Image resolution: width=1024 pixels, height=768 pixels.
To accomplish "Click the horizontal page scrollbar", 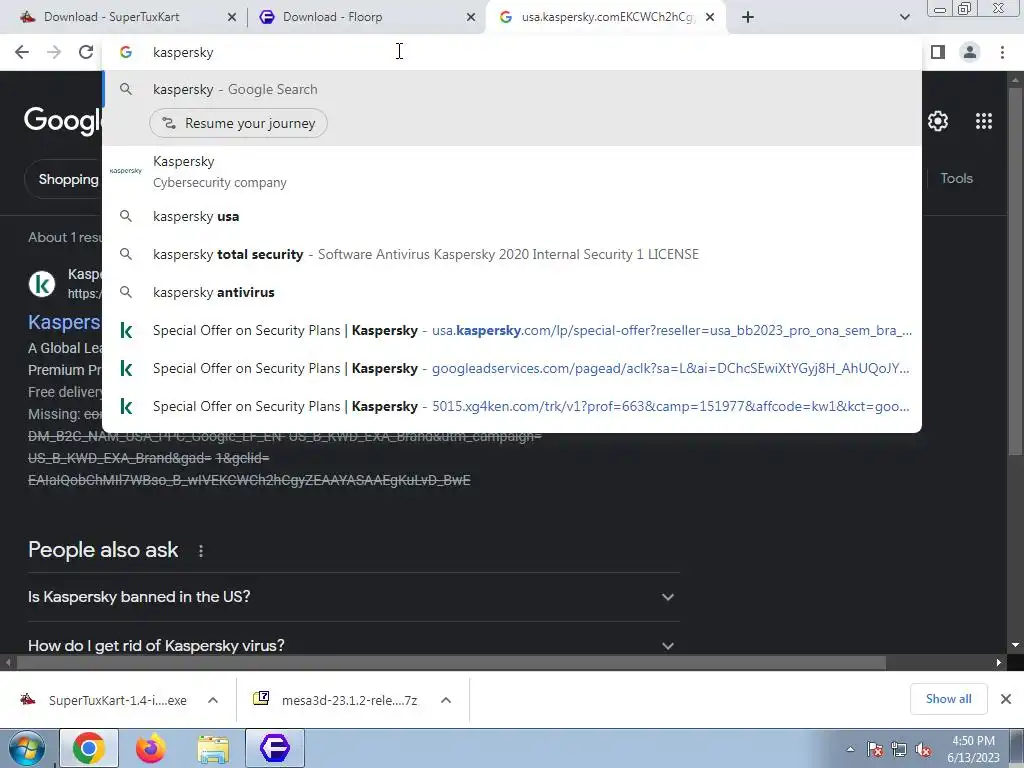I will [x=451, y=662].
